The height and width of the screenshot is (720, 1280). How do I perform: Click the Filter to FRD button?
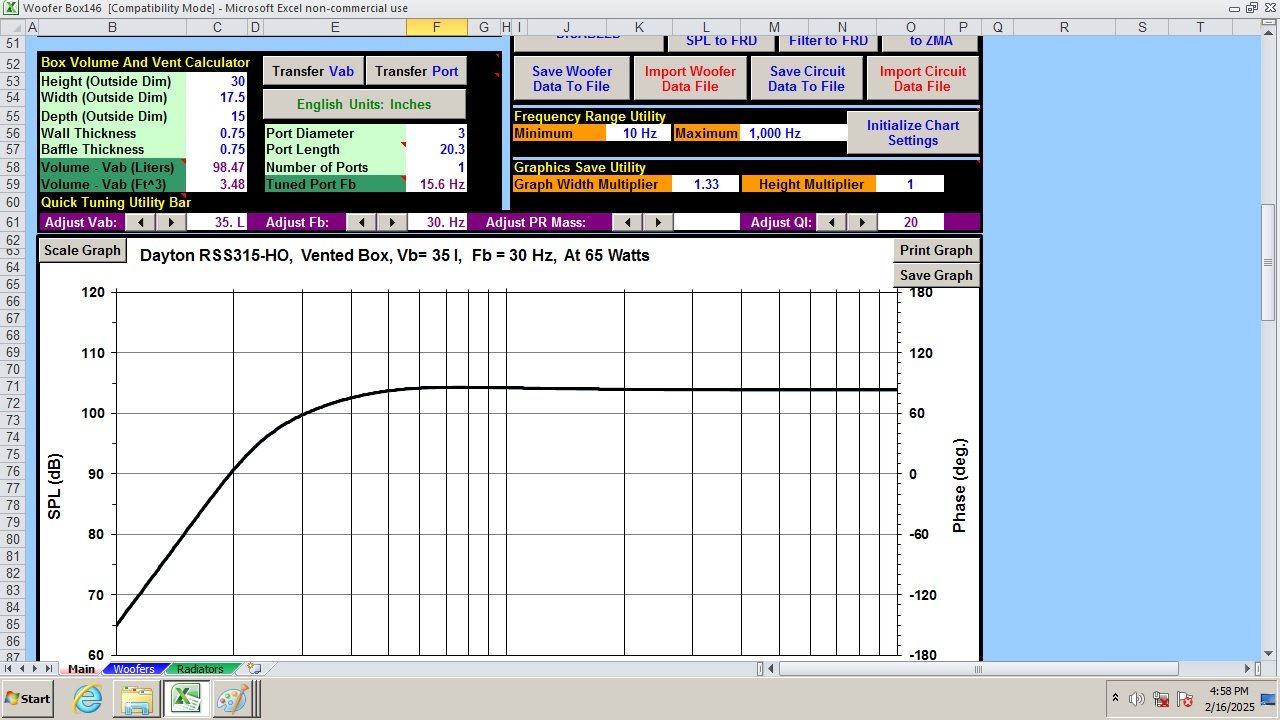click(828, 41)
